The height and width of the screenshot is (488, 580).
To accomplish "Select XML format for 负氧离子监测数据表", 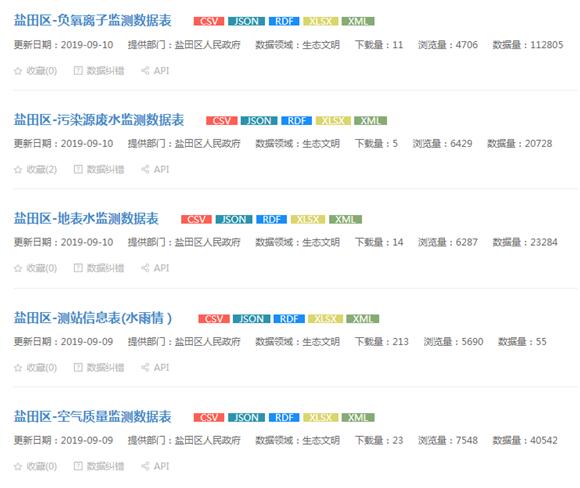I will [358, 21].
